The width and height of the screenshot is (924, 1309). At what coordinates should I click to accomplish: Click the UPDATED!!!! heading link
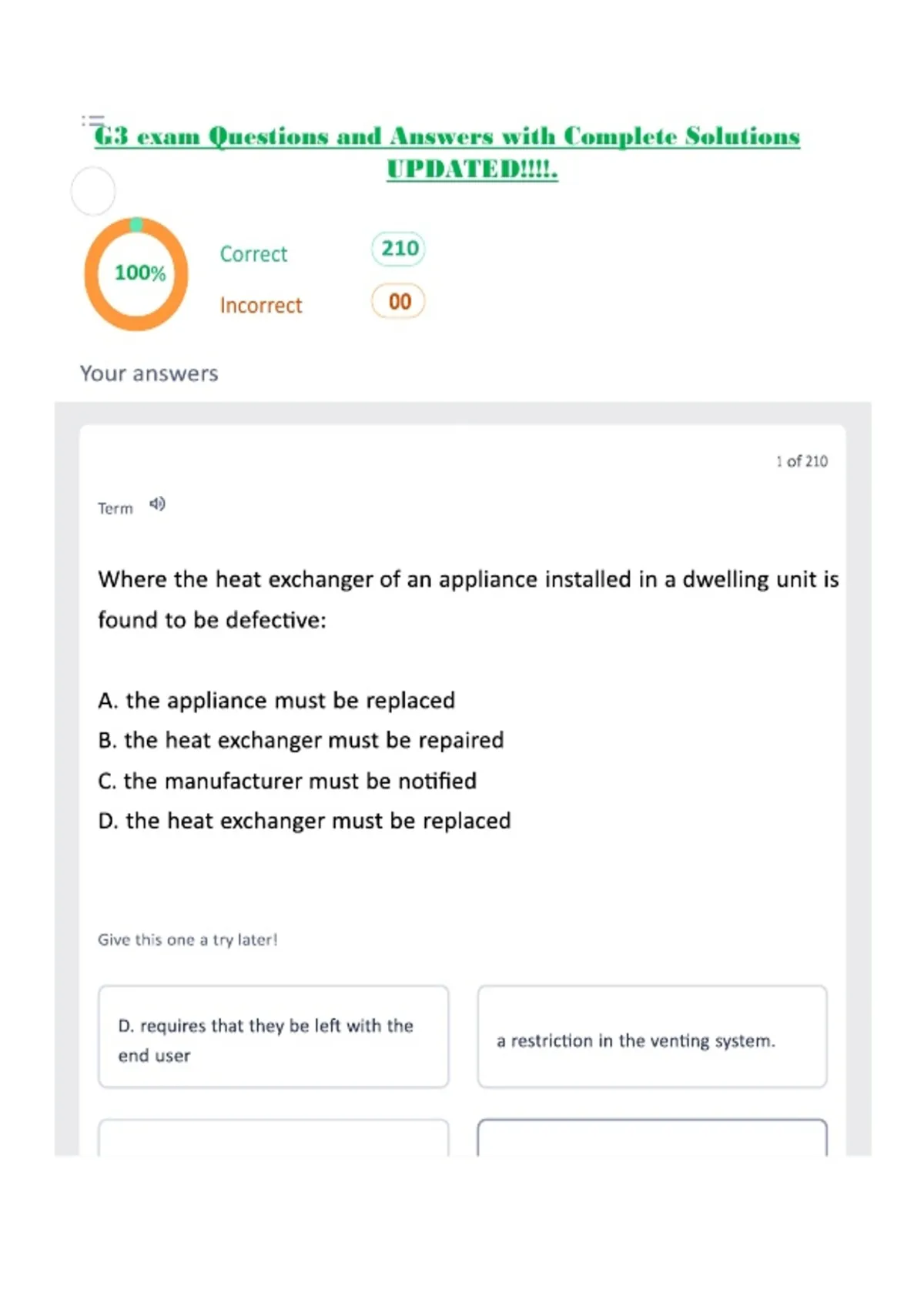point(472,169)
